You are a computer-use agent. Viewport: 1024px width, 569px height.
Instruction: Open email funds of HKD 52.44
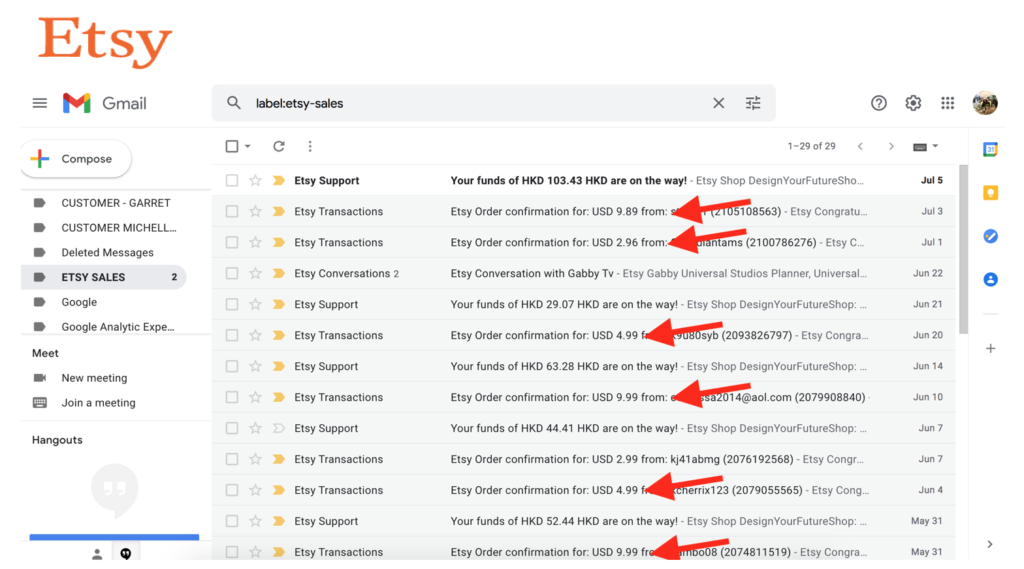click(584, 521)
